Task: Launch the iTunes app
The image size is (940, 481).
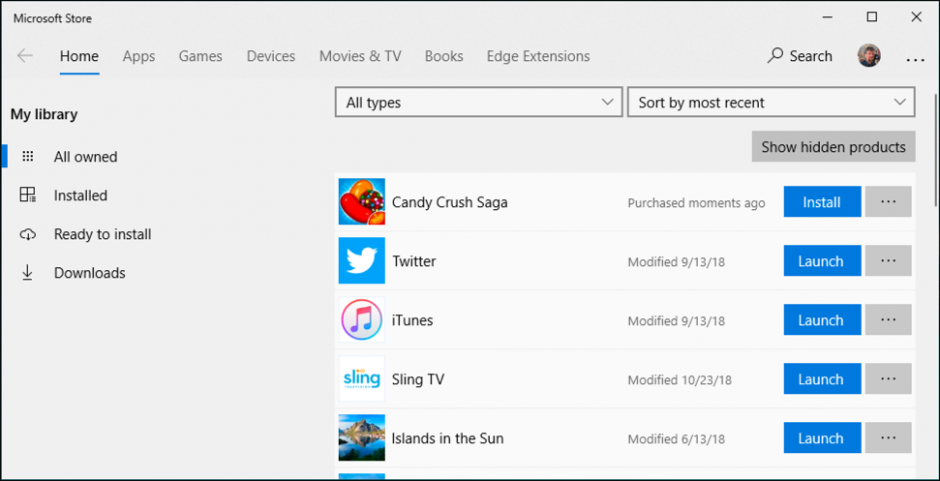Action: pyautogui.click(x=821, y=320)
